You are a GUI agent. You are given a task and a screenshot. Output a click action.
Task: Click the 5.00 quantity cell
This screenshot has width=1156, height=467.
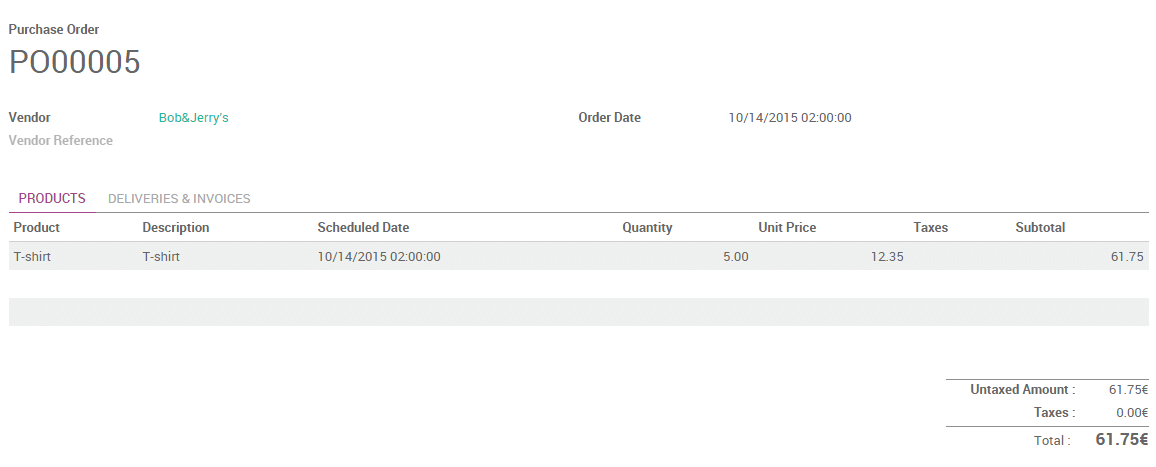tap(735, 257)
